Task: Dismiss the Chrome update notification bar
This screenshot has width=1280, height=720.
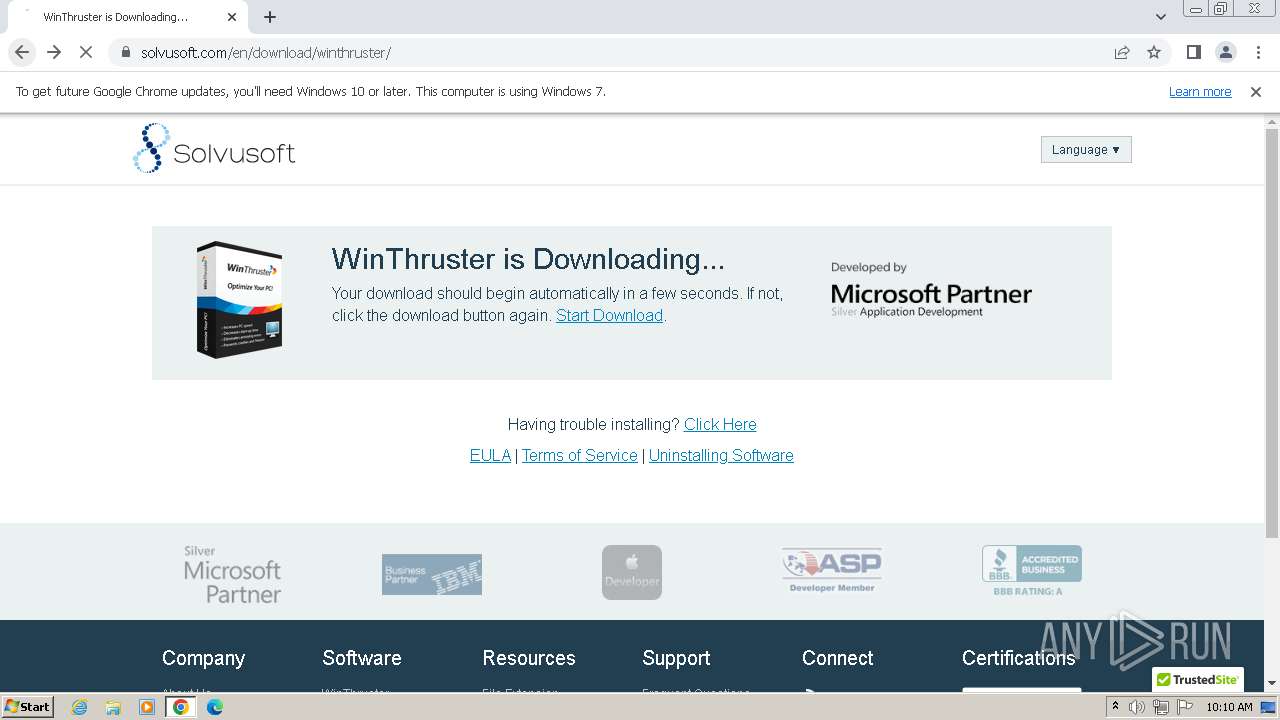Action: click(x=1256, y=91)
